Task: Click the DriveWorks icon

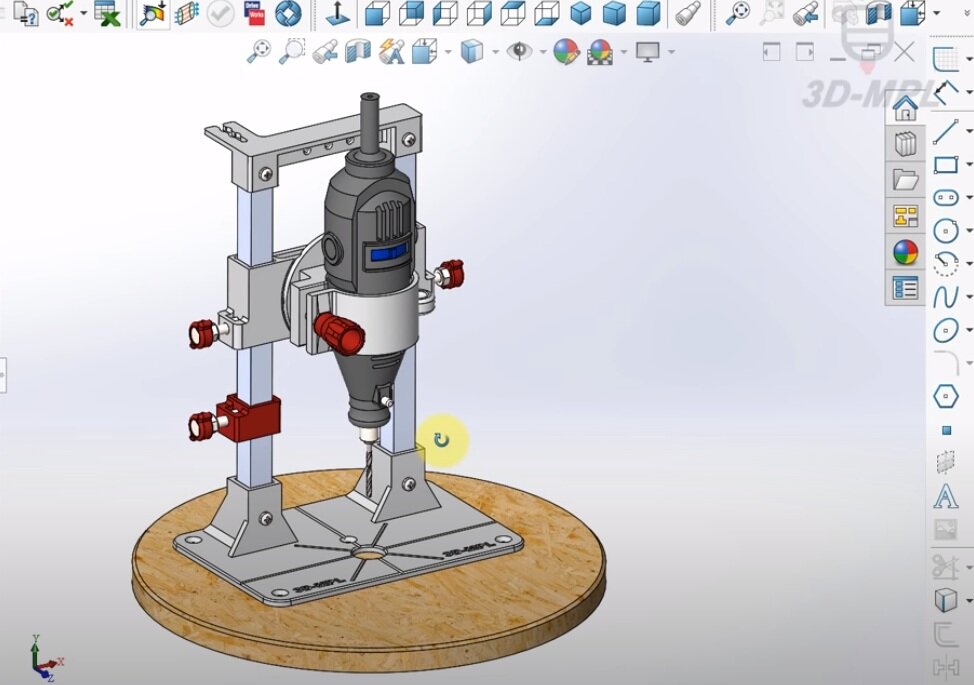Action: [x=254, y=14]
